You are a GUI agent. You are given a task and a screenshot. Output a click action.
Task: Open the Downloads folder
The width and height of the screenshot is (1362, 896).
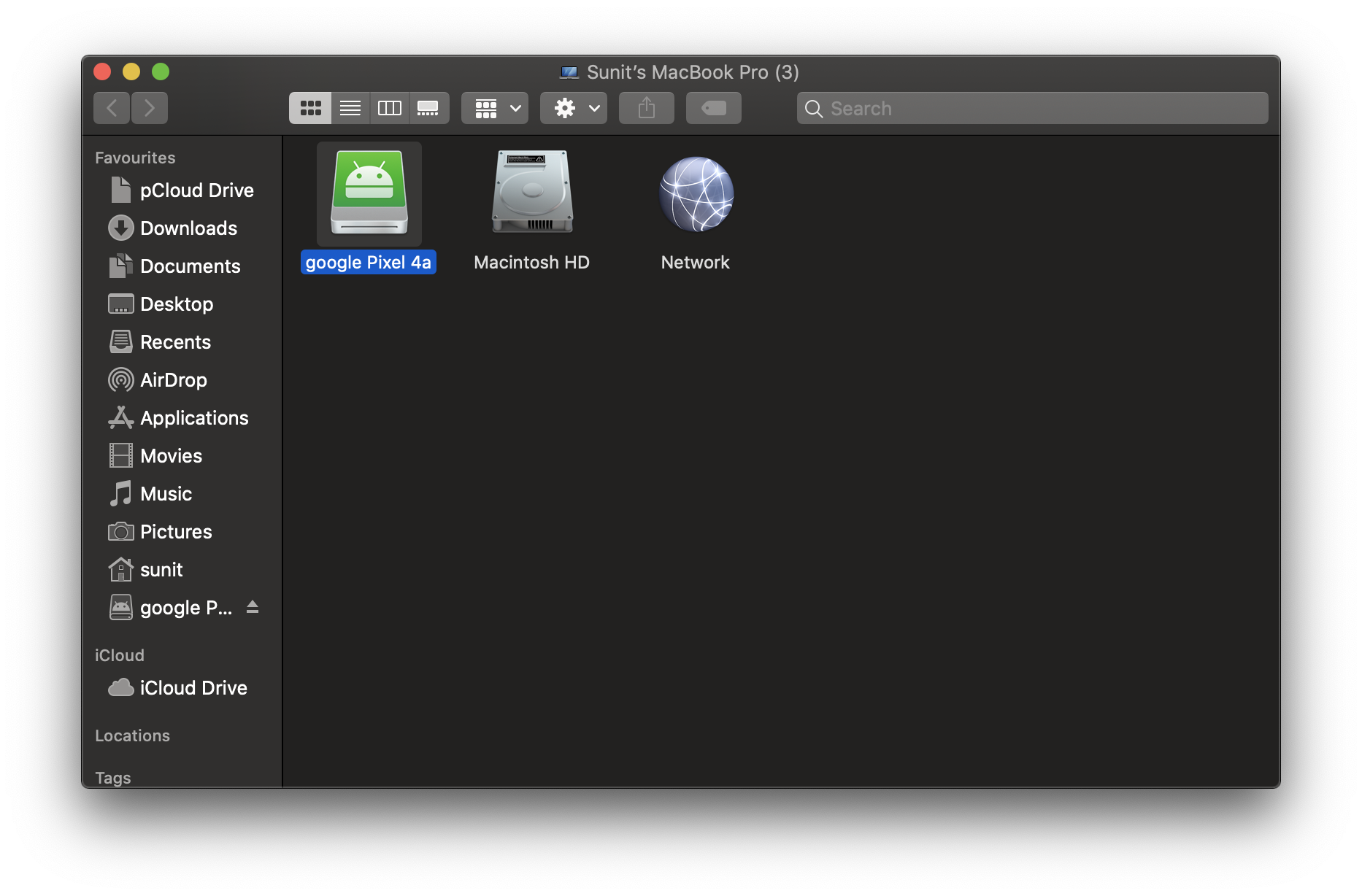point(188,228)
